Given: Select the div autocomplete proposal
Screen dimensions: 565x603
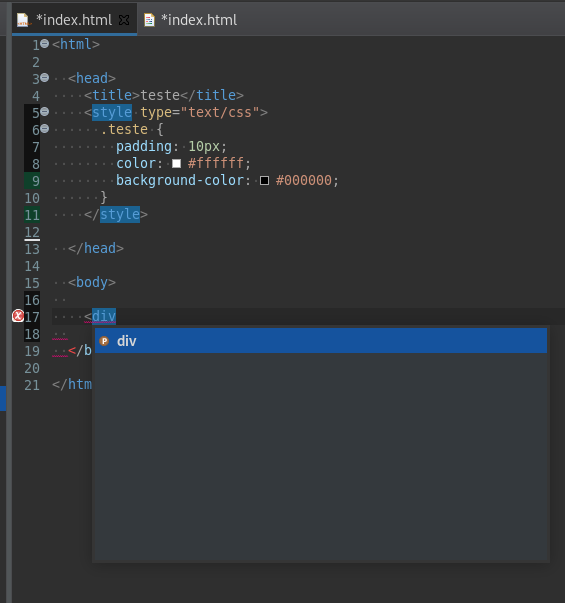Looking at the screenshot, I should tap(321, 341).
